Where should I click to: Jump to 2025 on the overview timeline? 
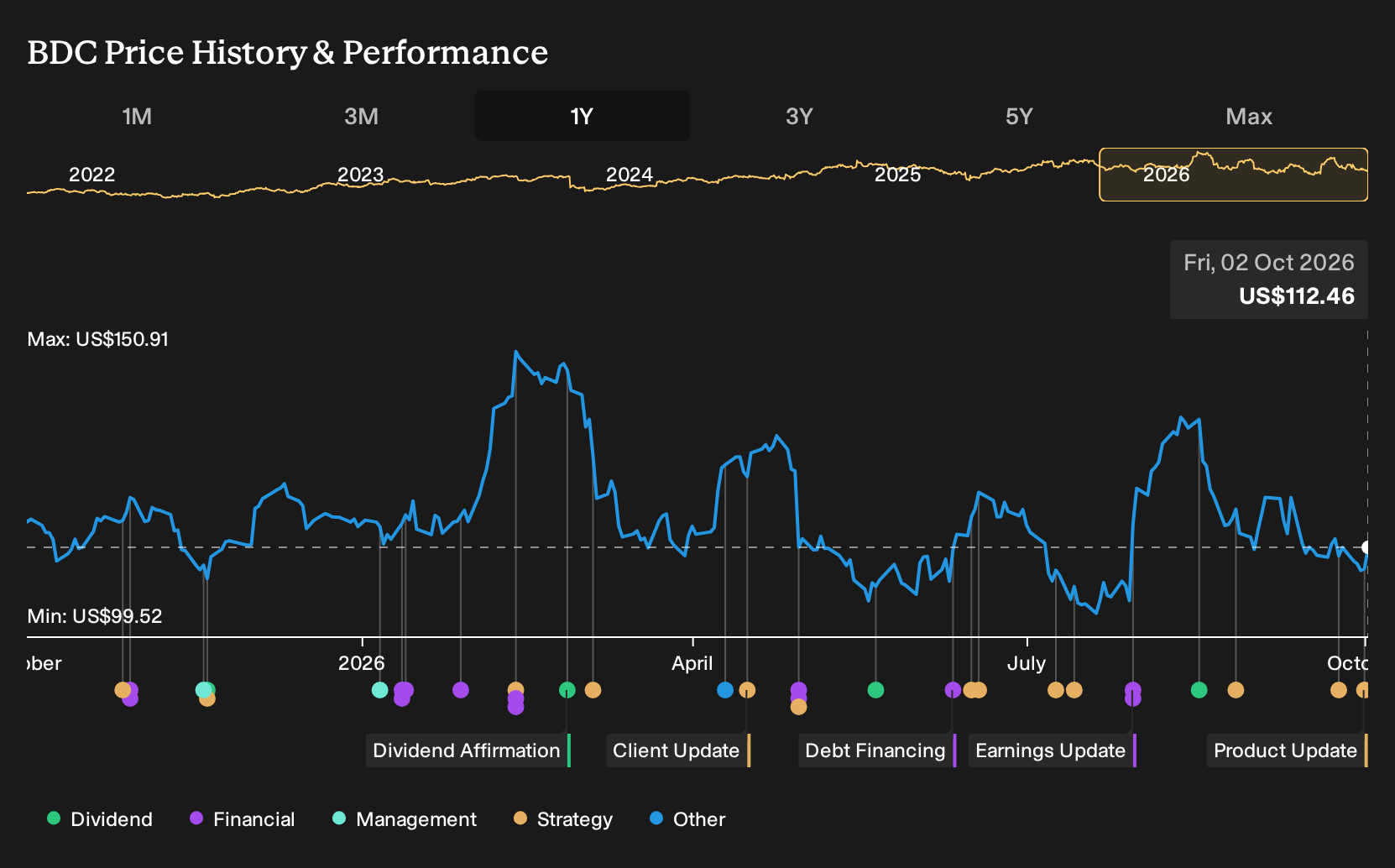(x=897, y=175)
